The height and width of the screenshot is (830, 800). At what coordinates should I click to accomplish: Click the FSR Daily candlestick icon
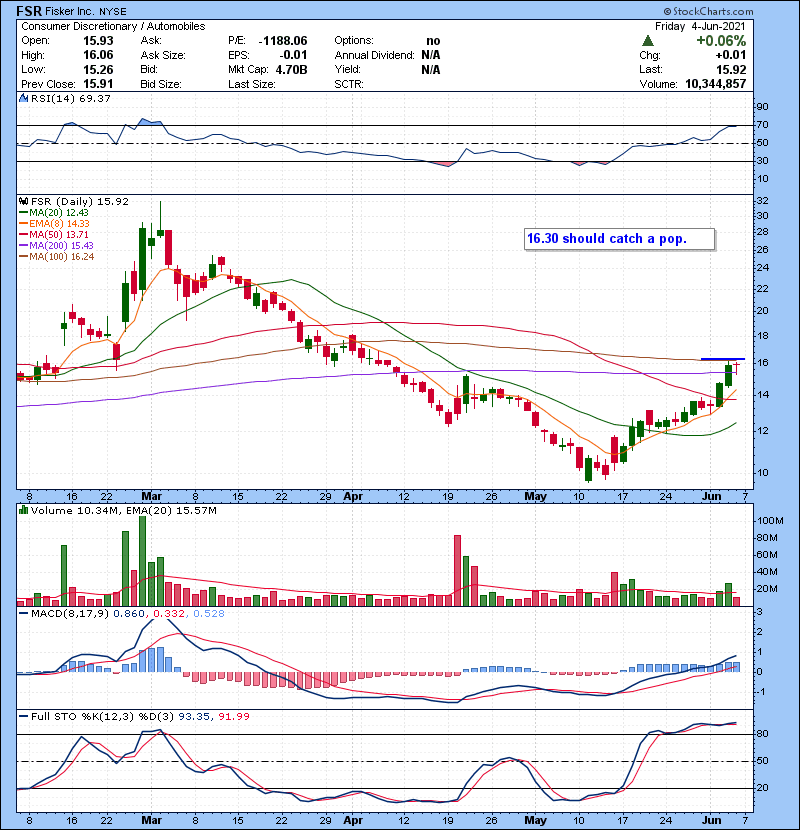[x=24, y=201]
